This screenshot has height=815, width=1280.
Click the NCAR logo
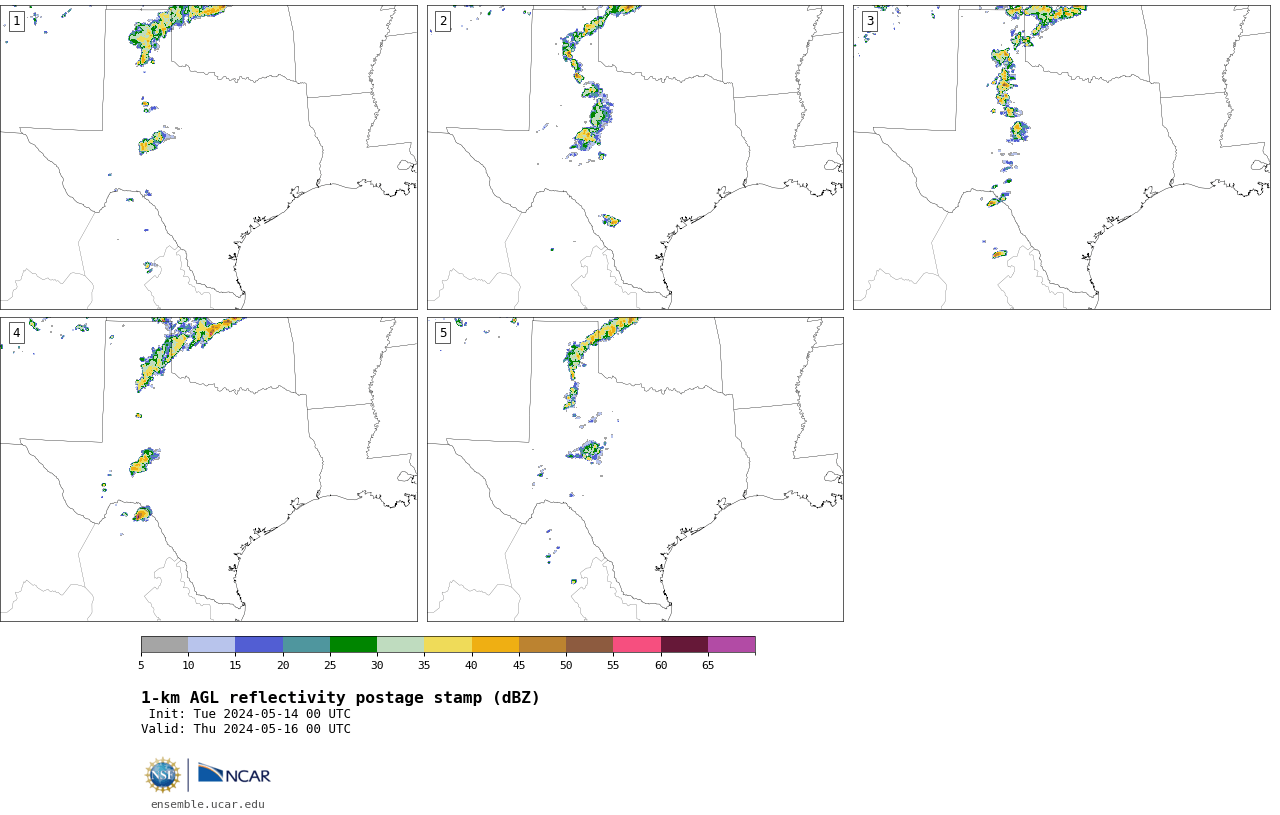(234, 774)
